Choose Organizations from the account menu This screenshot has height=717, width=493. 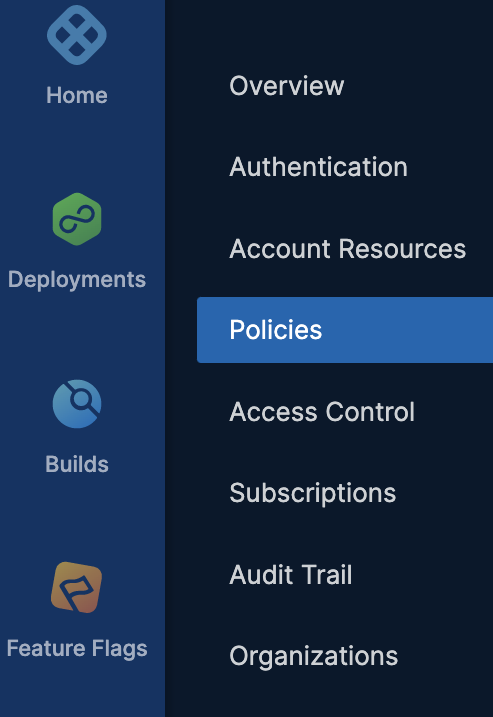(313, 657)
